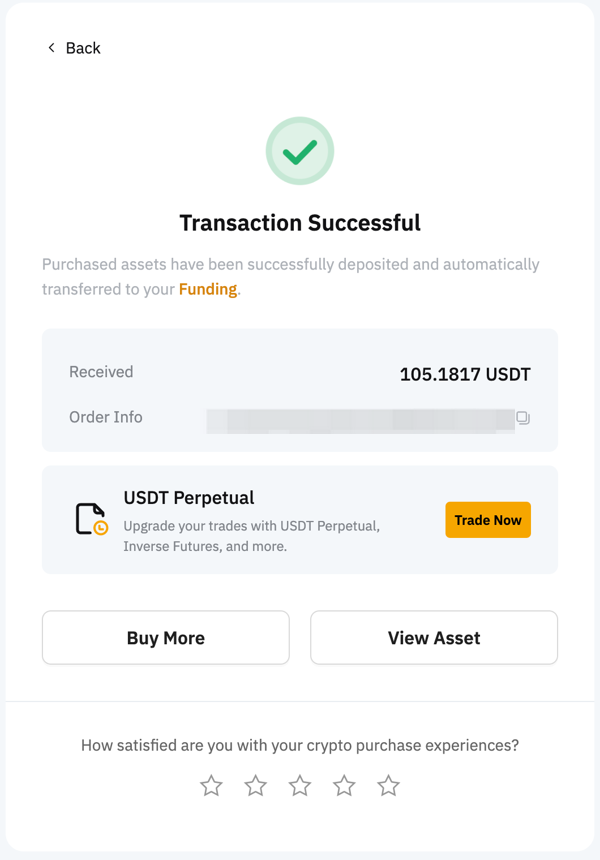Viewport: 600px width, 860px height.
Task: Select the second rating star
Action: click(256, 786)
